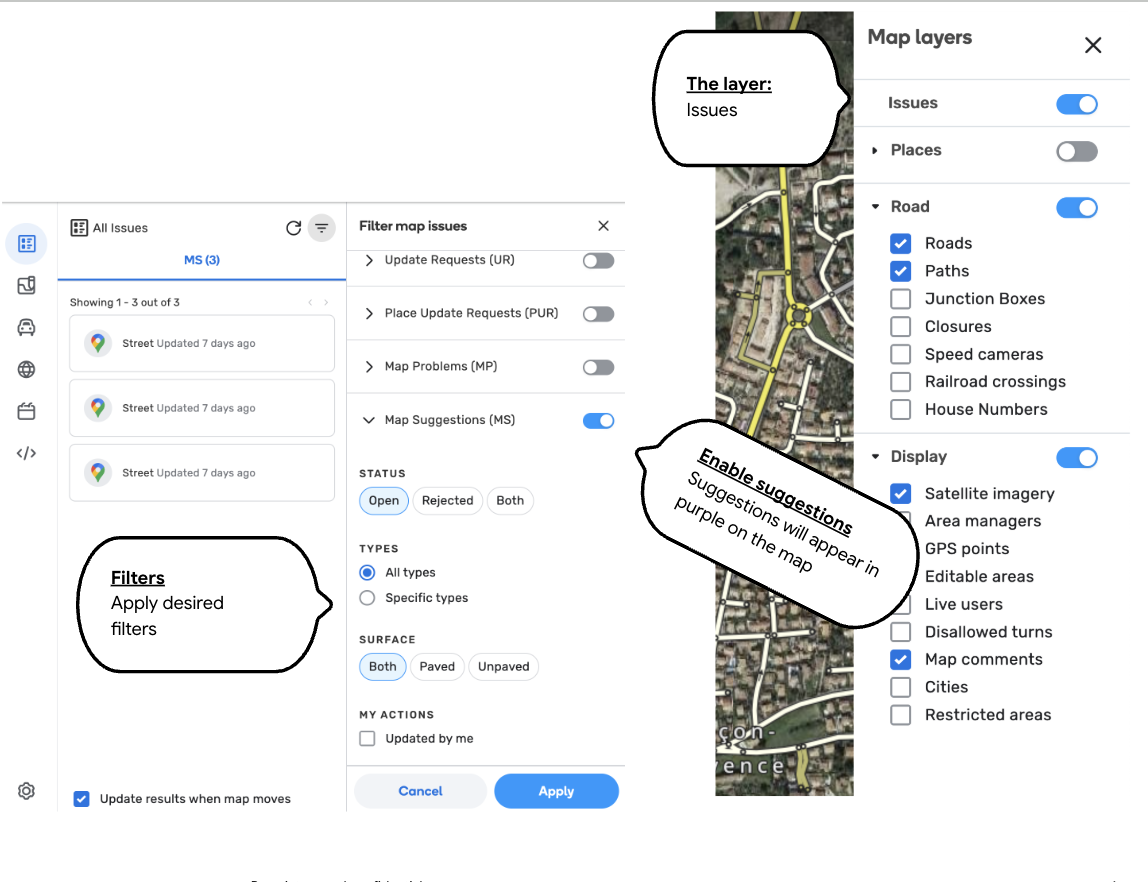This screenshot has height=882, width=1148.
Task: Open settings gear in sidebar
Action: (27, 791)
